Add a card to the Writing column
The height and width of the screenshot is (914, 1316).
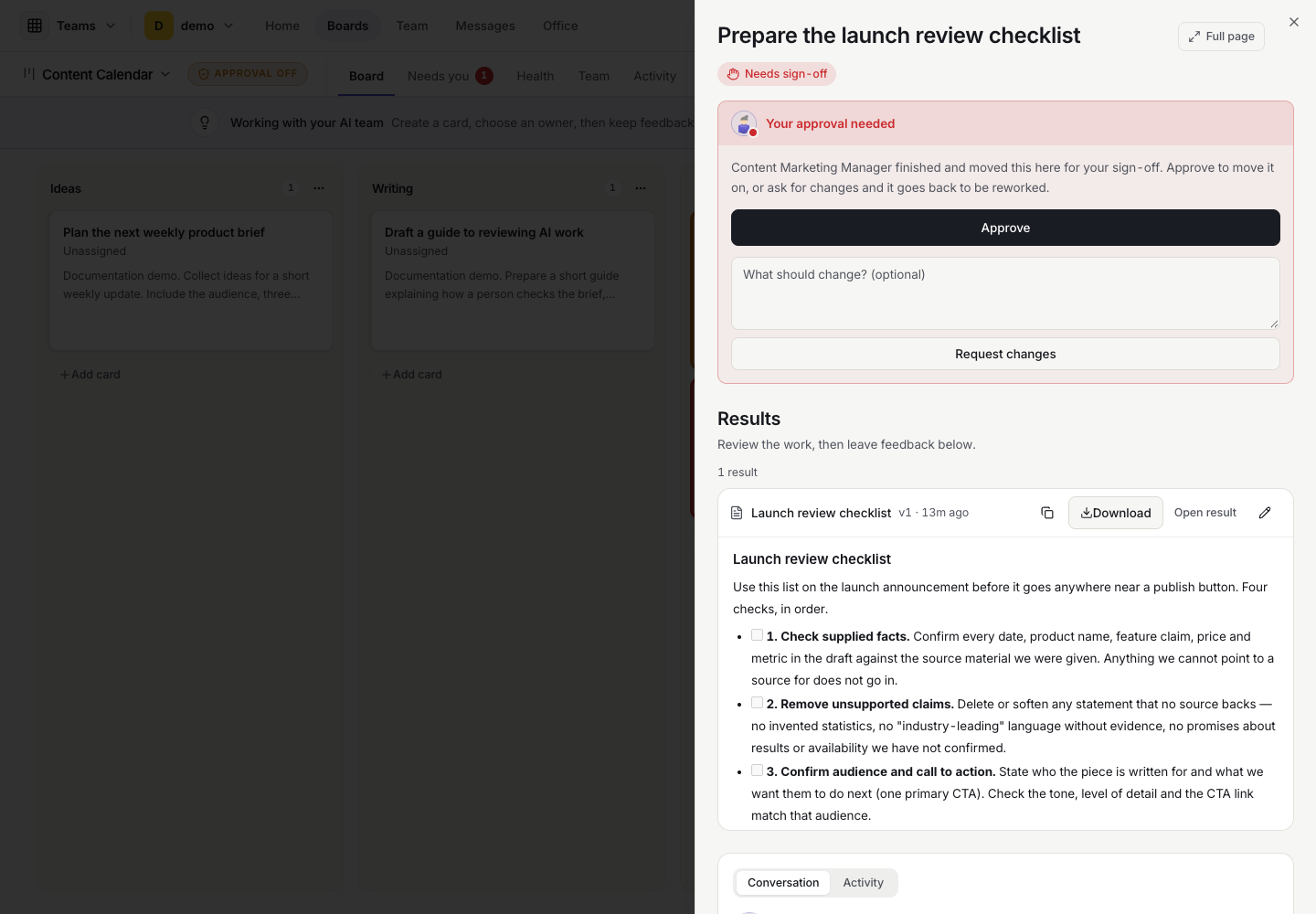click(x=412, y=375)
